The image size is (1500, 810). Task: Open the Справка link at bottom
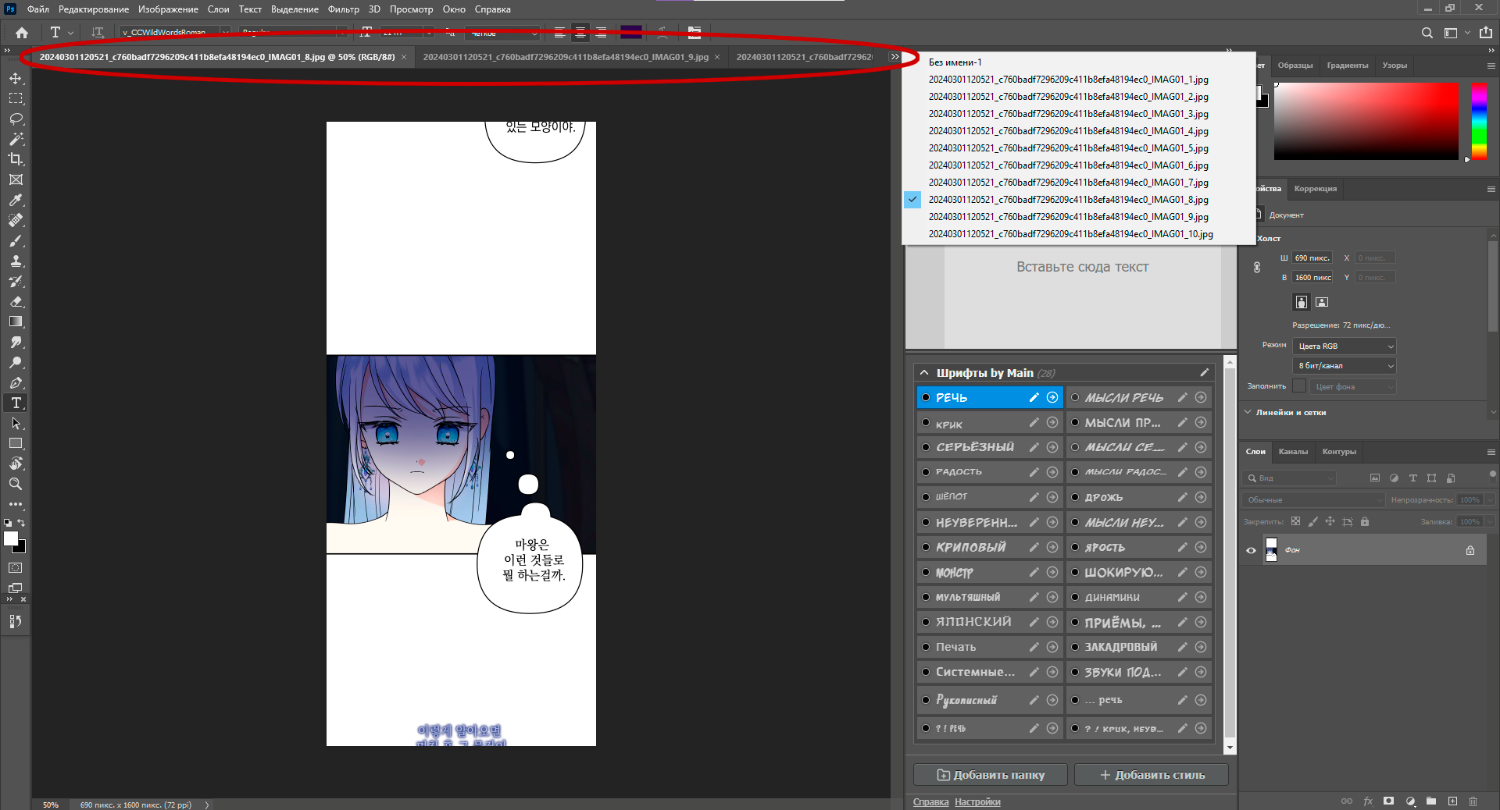click(930, 802)
